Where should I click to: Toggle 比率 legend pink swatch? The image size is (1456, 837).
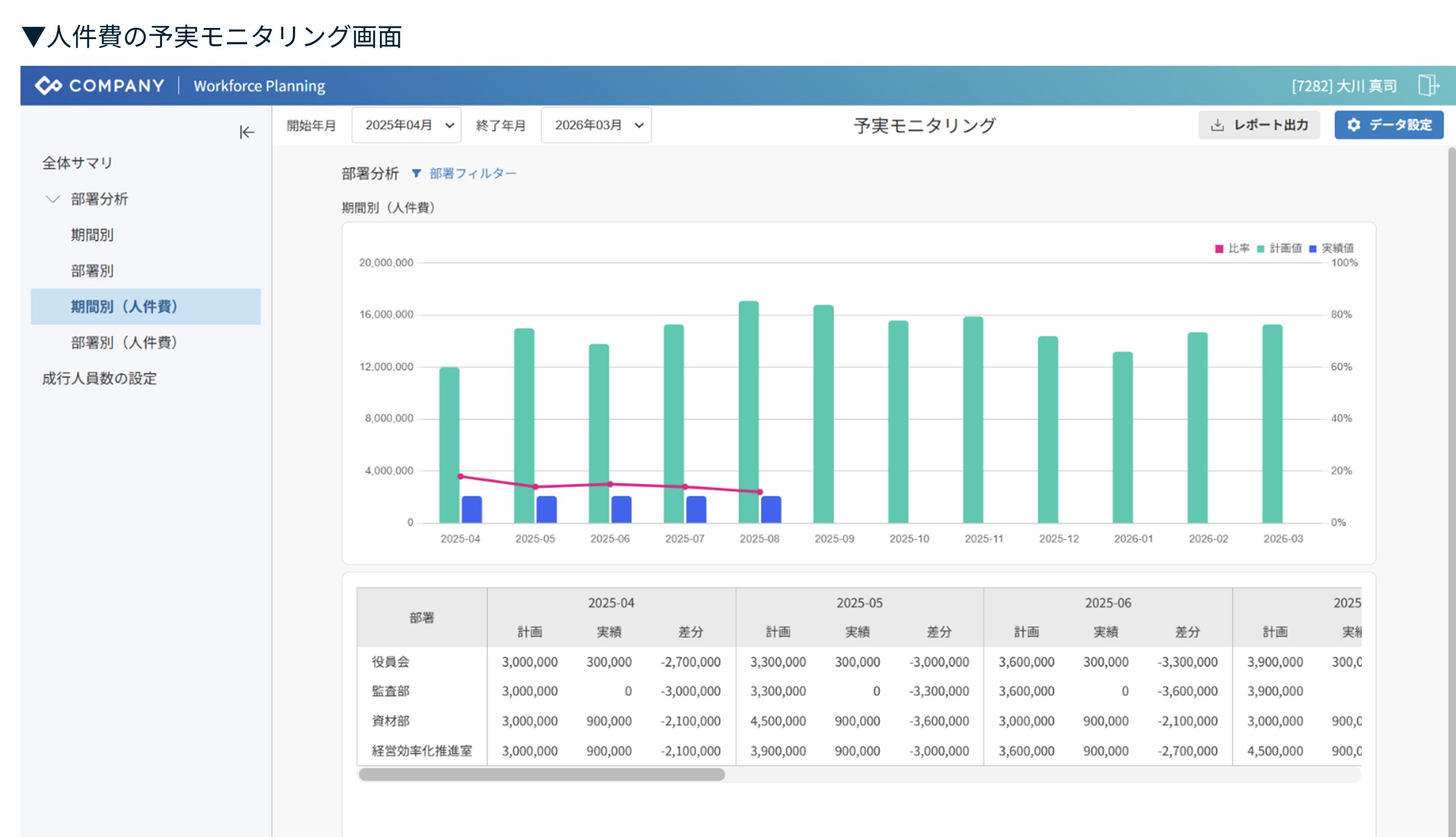1219,249
